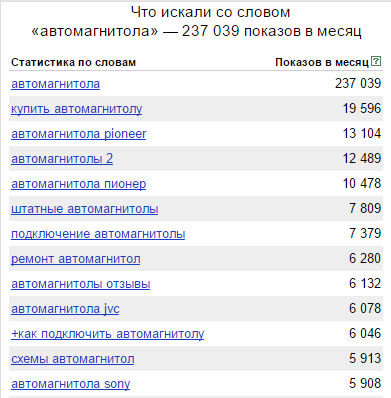
Task: Select автомагнитолы отзывы link
Action: 81,284
